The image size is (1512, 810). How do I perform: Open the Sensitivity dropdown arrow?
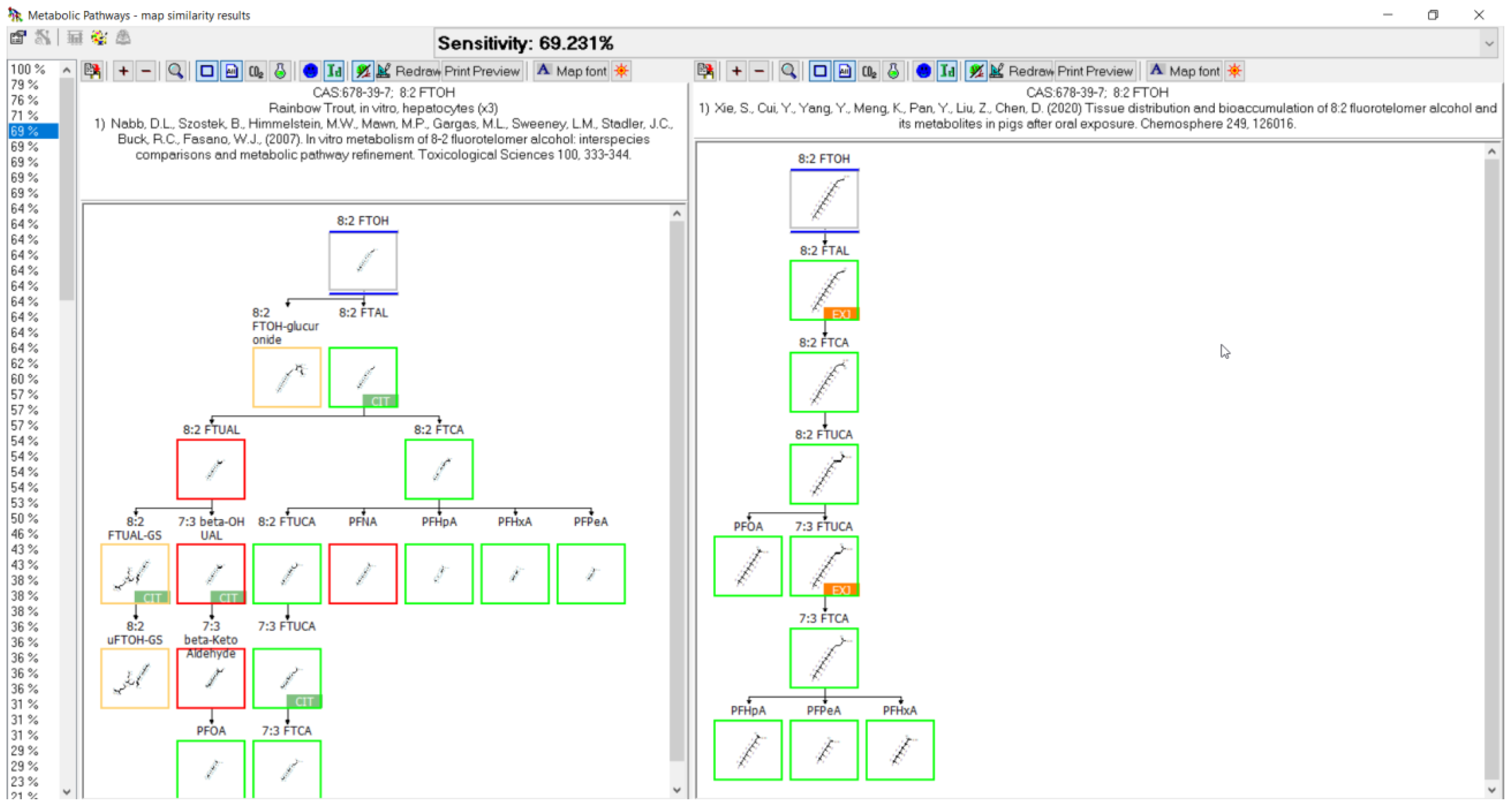click(1489, 44)
